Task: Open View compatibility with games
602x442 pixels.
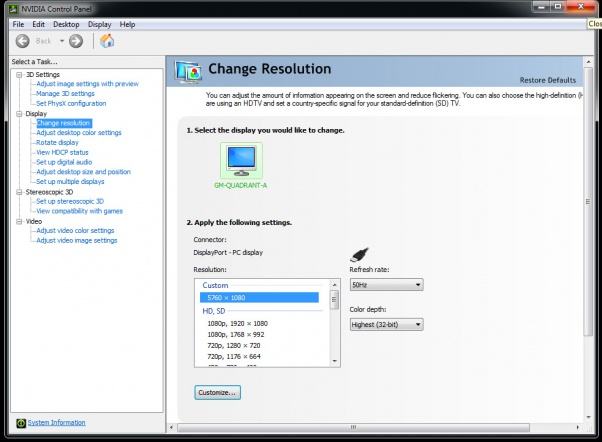Action: (x=79, y=211)
